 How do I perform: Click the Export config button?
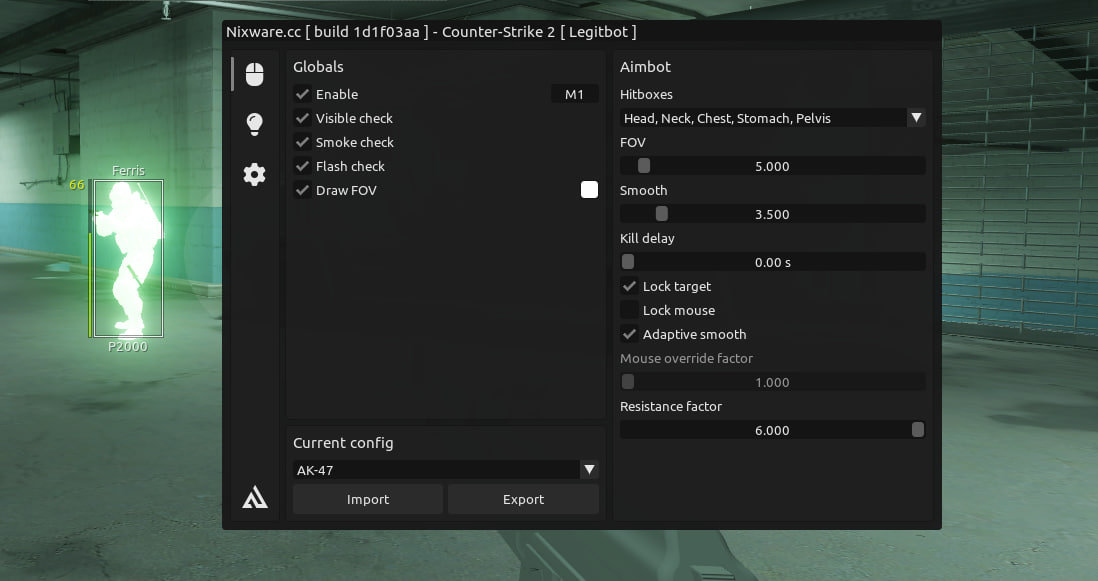[x=523, y=499]
